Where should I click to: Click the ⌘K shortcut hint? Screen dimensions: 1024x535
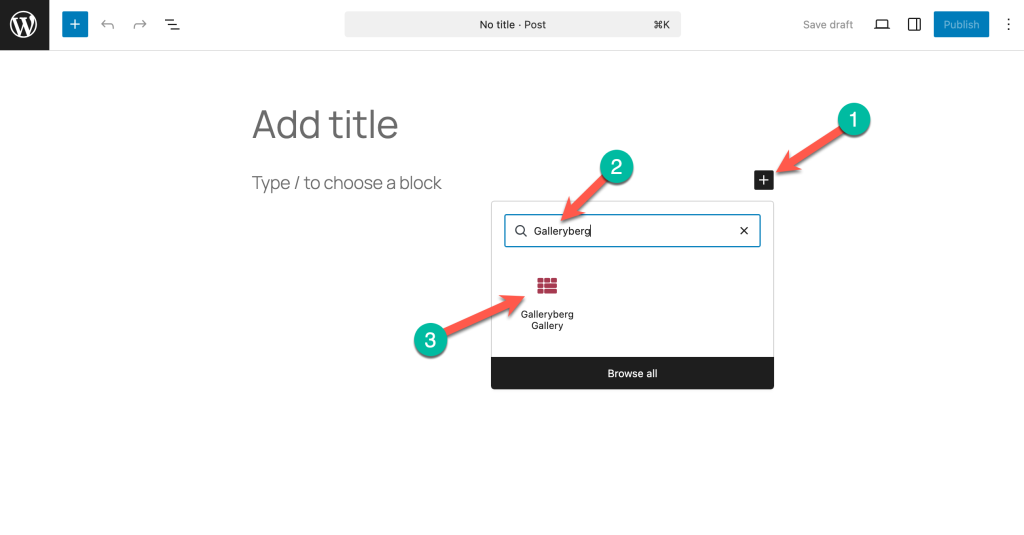click(x=661, y=24)
